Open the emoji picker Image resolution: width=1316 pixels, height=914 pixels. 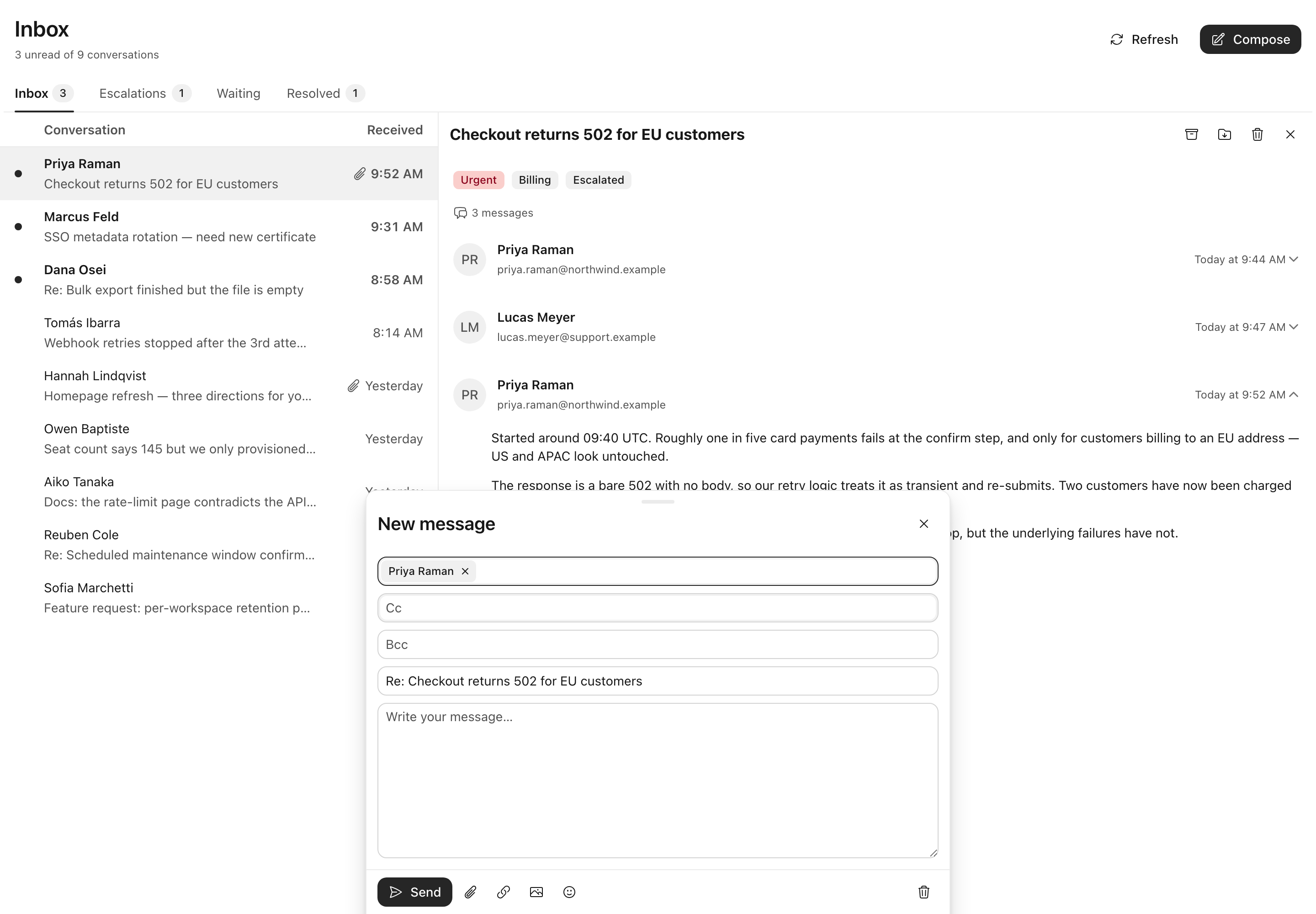(x=569, y=892)
